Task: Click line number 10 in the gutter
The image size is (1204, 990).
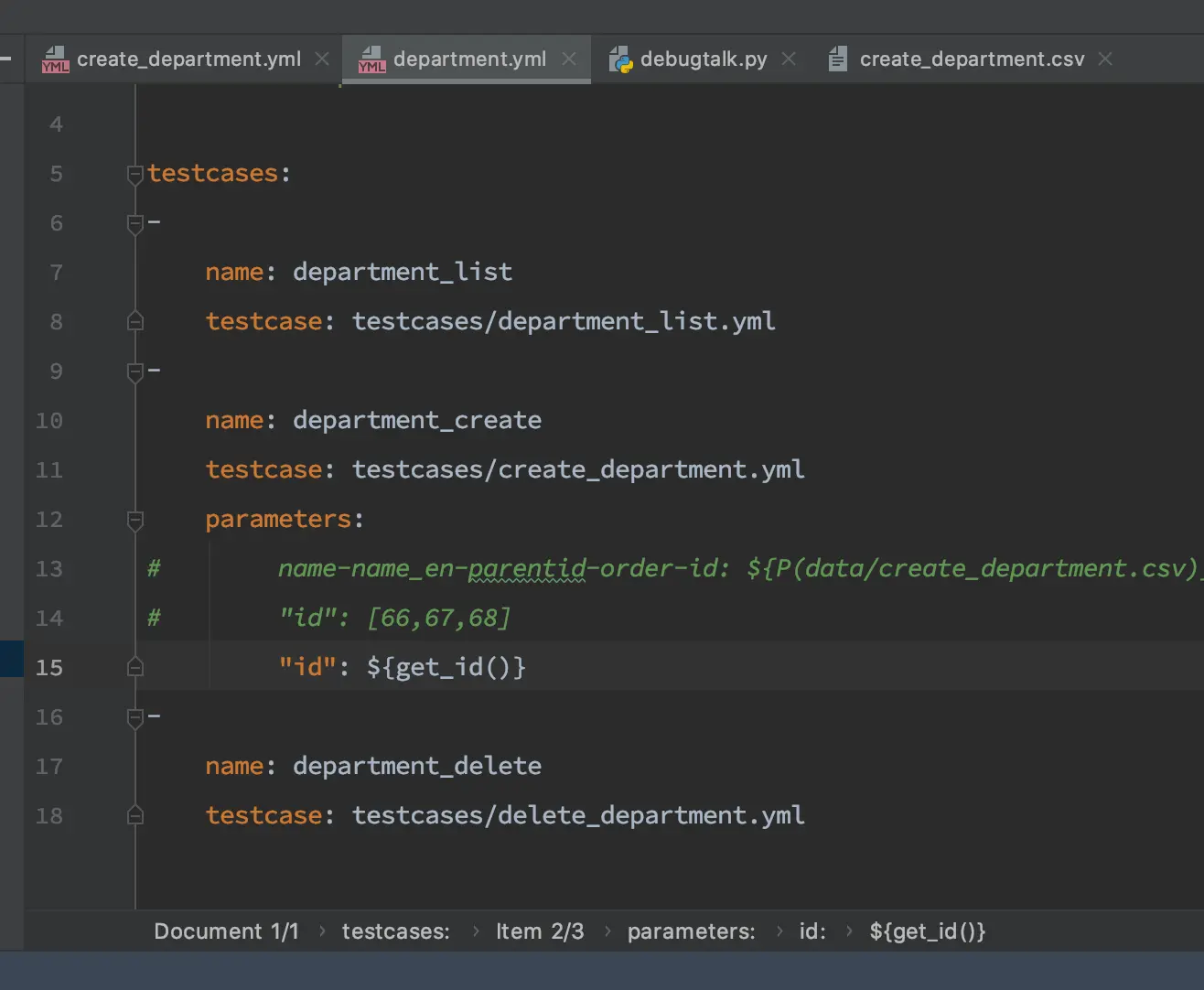Action: (49, 421)
